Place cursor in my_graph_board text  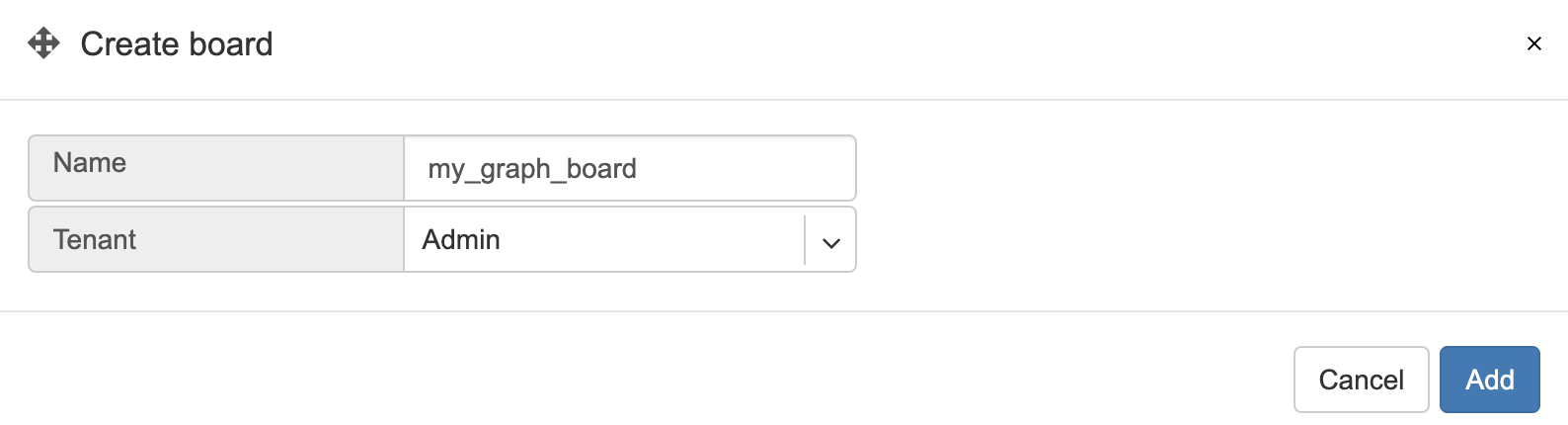click(x=532, y=169)
